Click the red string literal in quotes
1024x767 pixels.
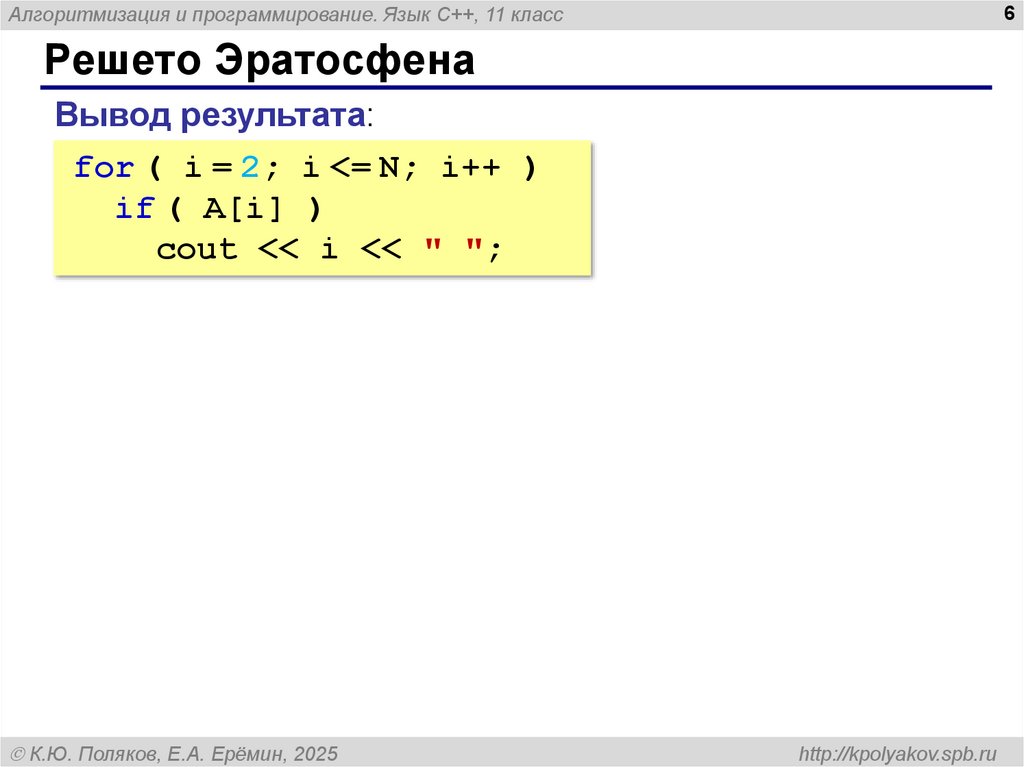point(454,248)
